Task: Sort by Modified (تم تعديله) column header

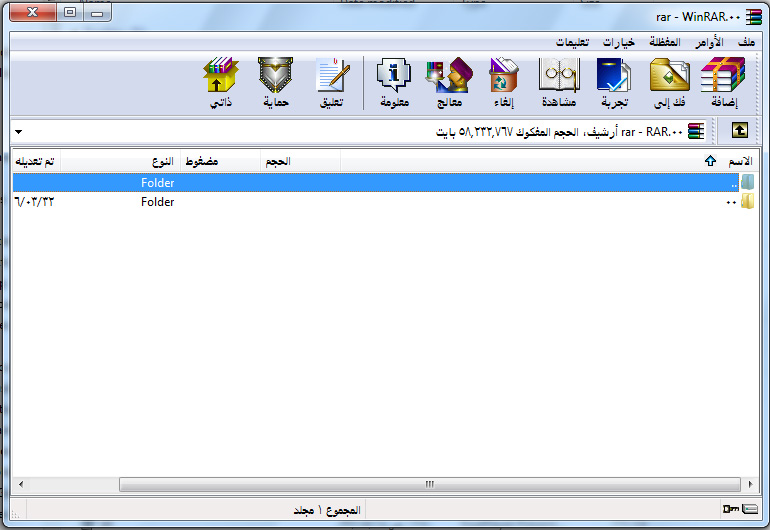Action: click(x=36, y=161)
